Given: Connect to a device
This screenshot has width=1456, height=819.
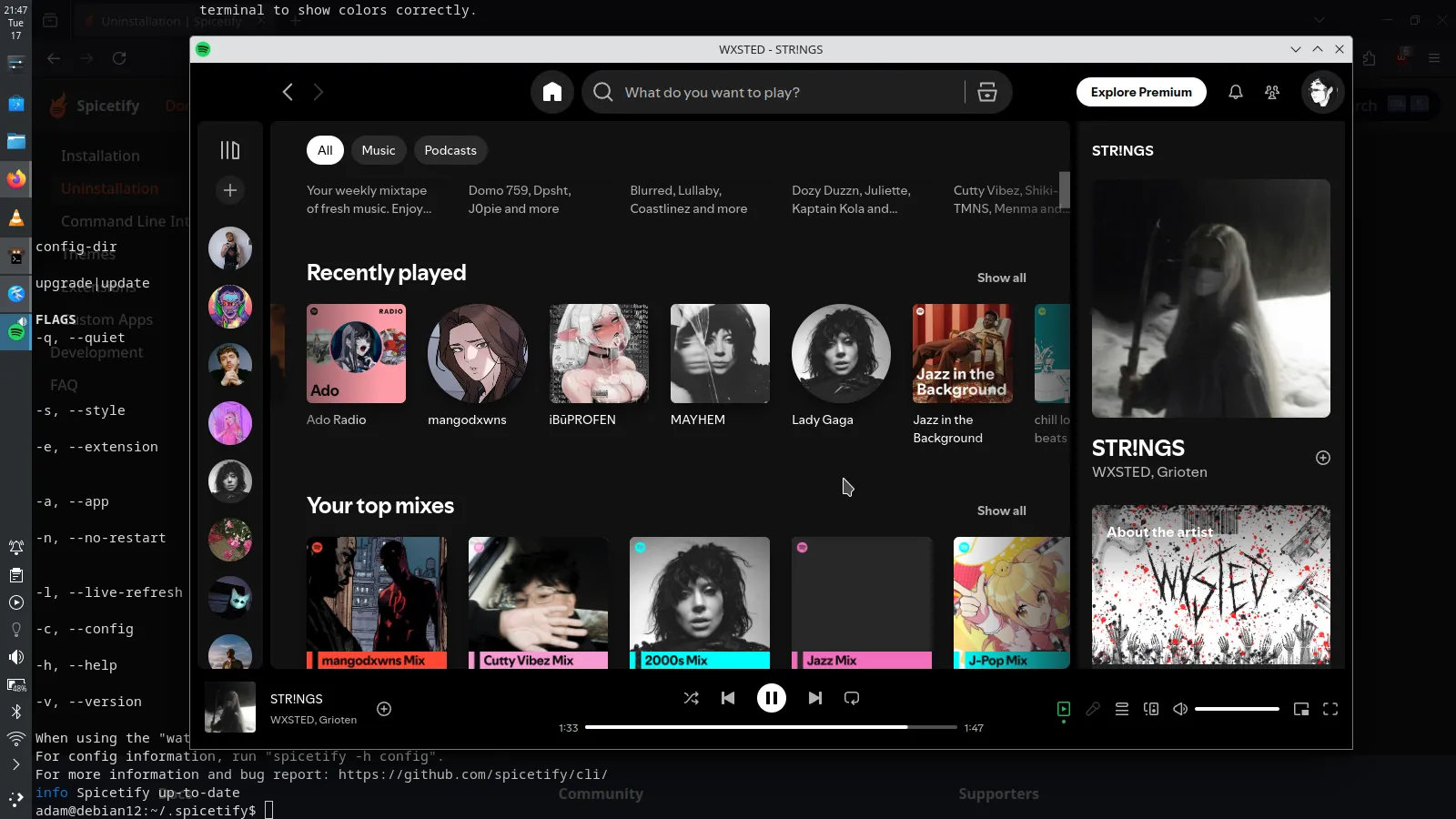Looking at the screenshot, I should (x=1151, y=709).
